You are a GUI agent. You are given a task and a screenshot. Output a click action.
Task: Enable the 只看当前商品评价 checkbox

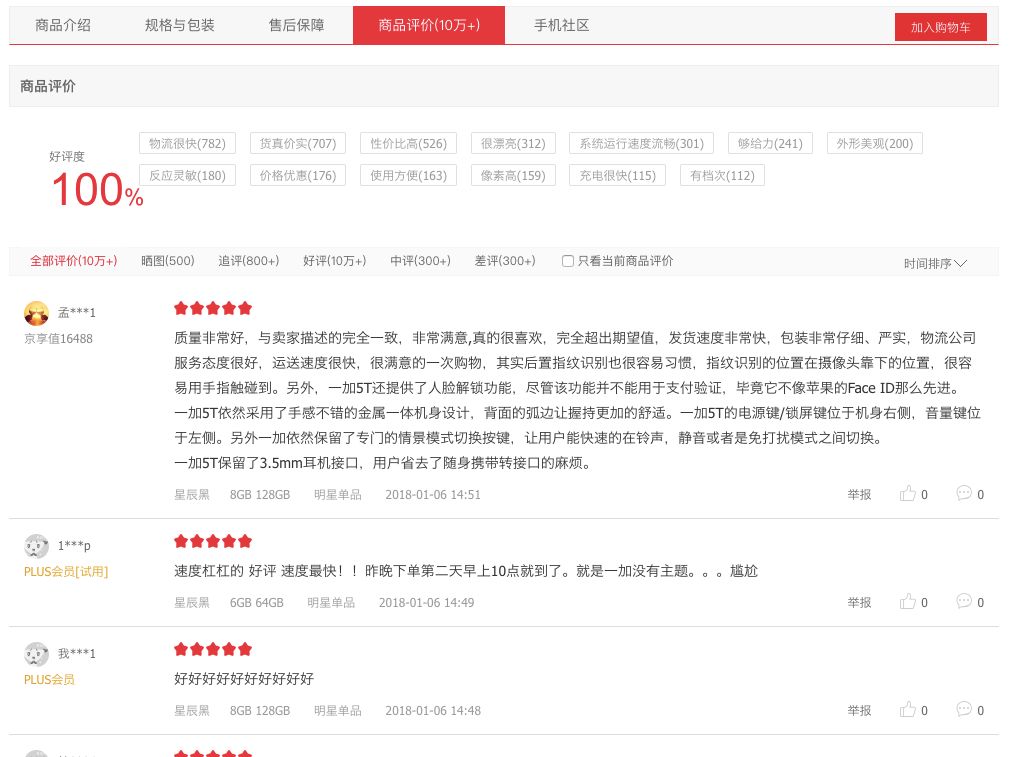567,260
